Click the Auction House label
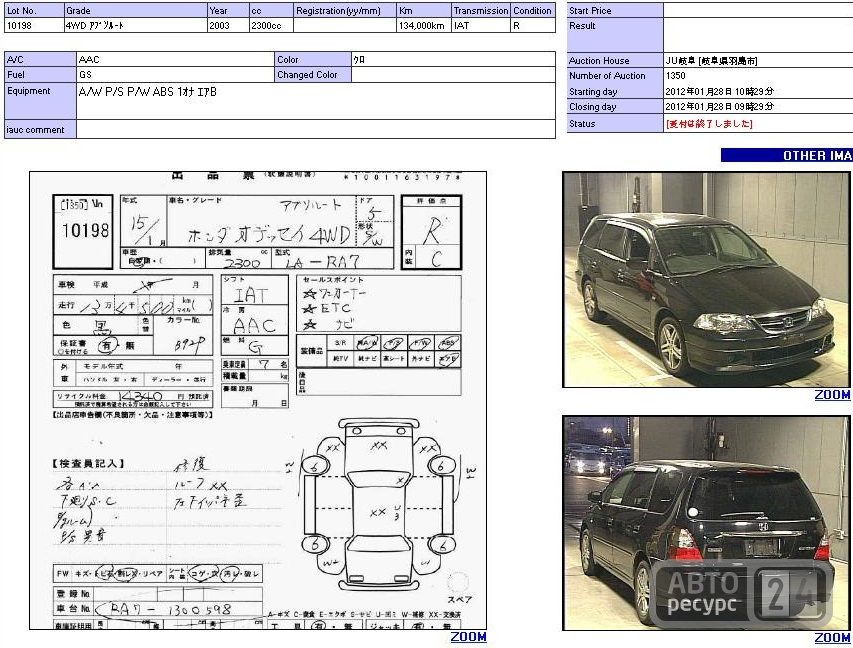This screenshot has width=853, height=648. pyautogui.click(x=599, y=60)
